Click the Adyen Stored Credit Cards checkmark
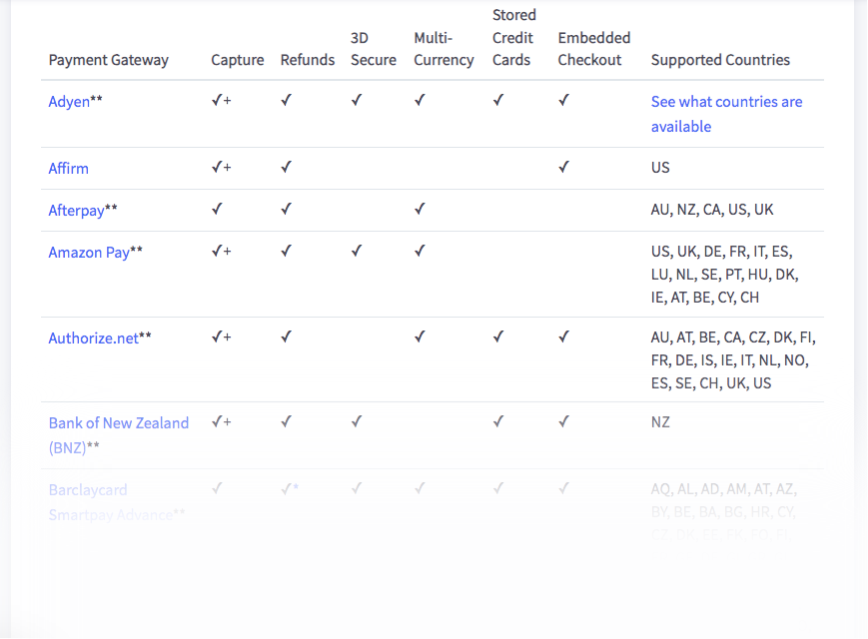 coord(499,100)
